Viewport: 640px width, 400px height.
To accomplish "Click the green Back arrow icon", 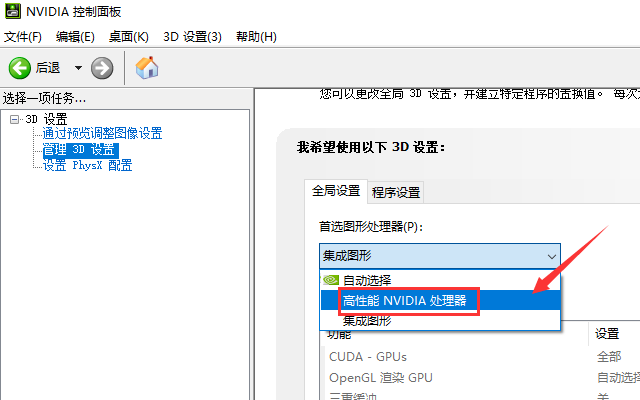I will point(20,68).
